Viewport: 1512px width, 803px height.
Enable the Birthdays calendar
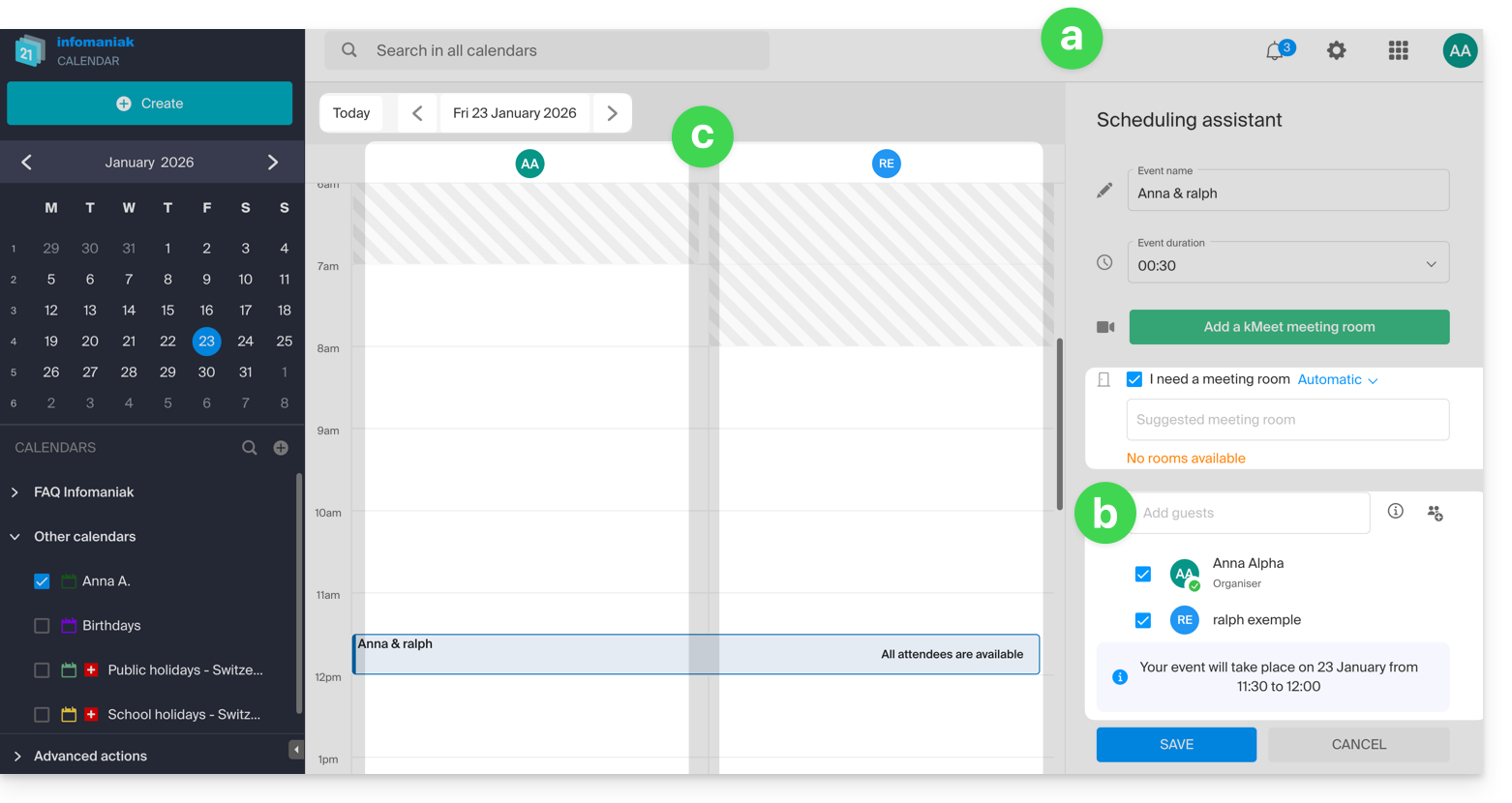tap(42, 626)
